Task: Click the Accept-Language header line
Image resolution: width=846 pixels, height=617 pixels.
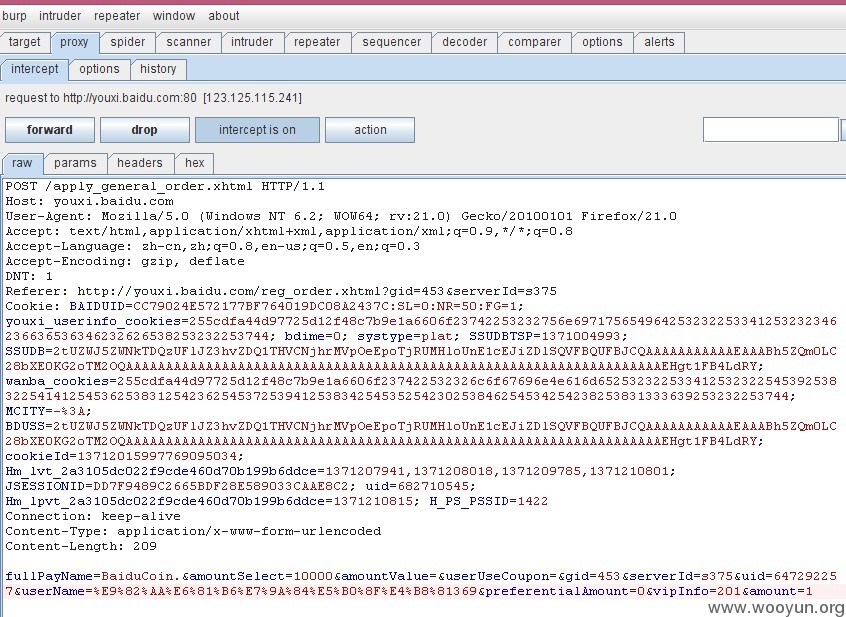Action: [x=213, y=246]
